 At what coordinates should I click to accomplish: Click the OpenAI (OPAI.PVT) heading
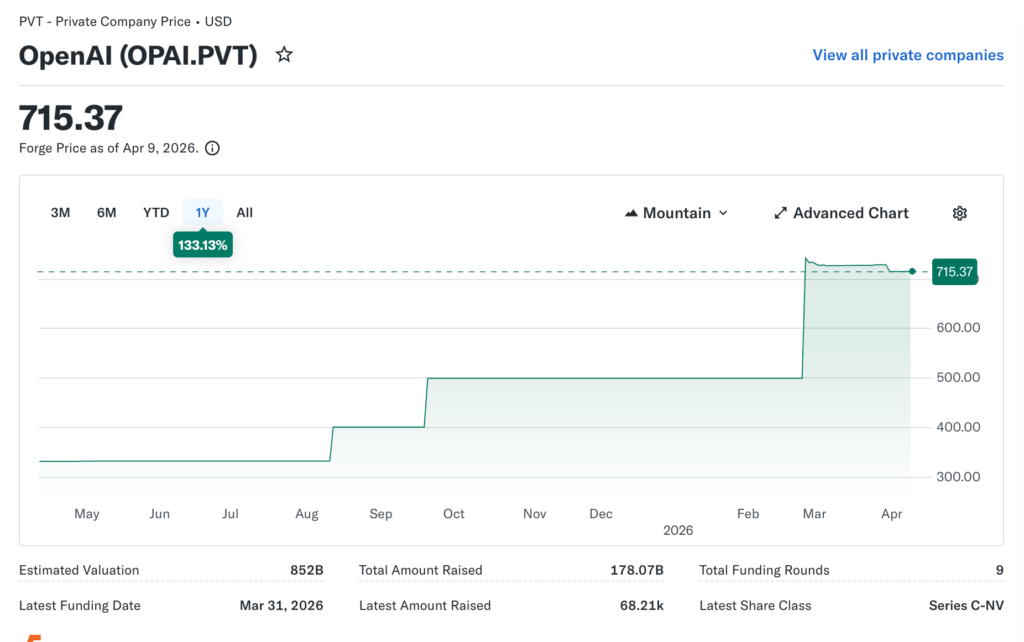click(138, 56)
